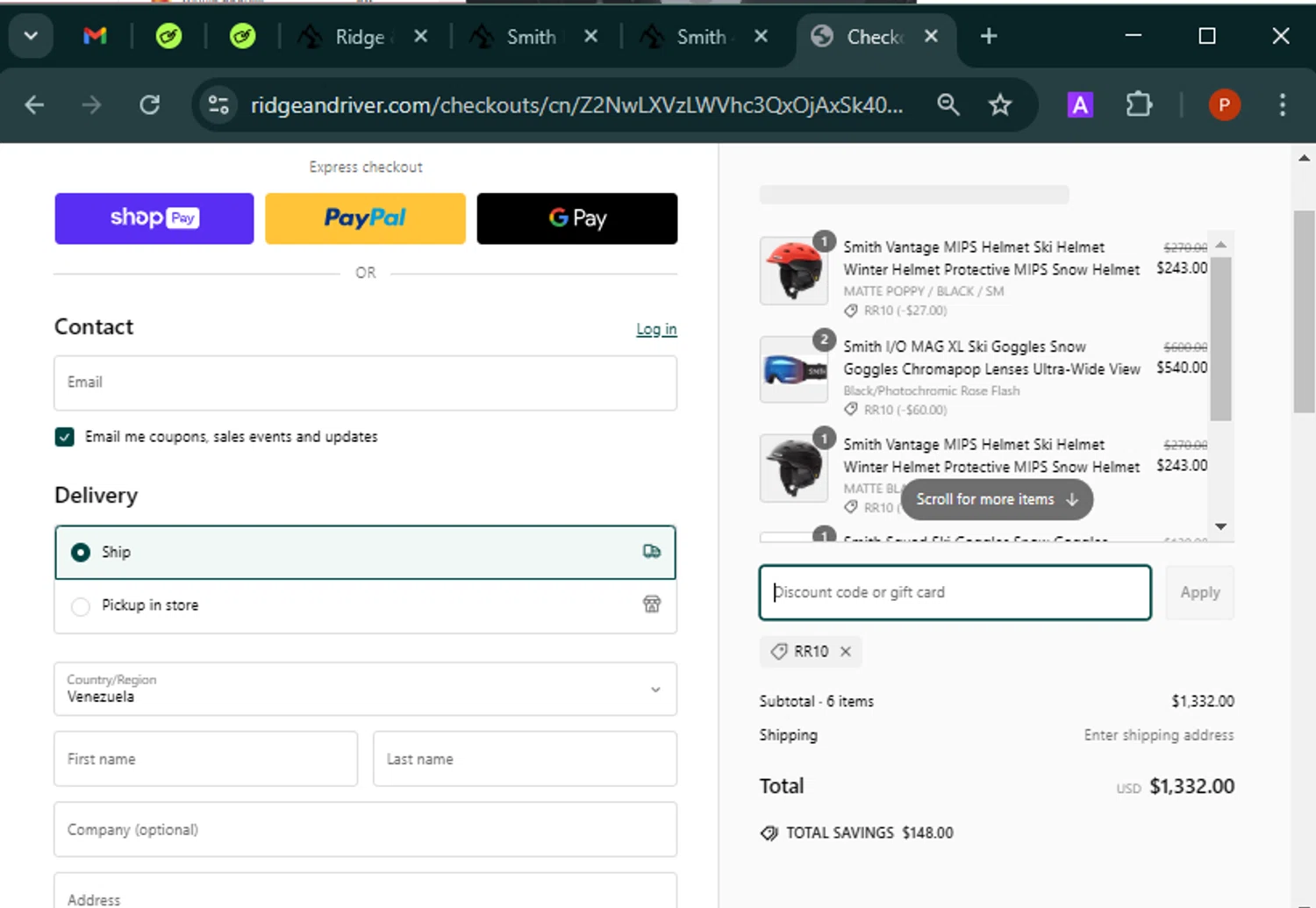Focus the Email field
This screenshot has height=908, width=1316.
click(365, 383)
